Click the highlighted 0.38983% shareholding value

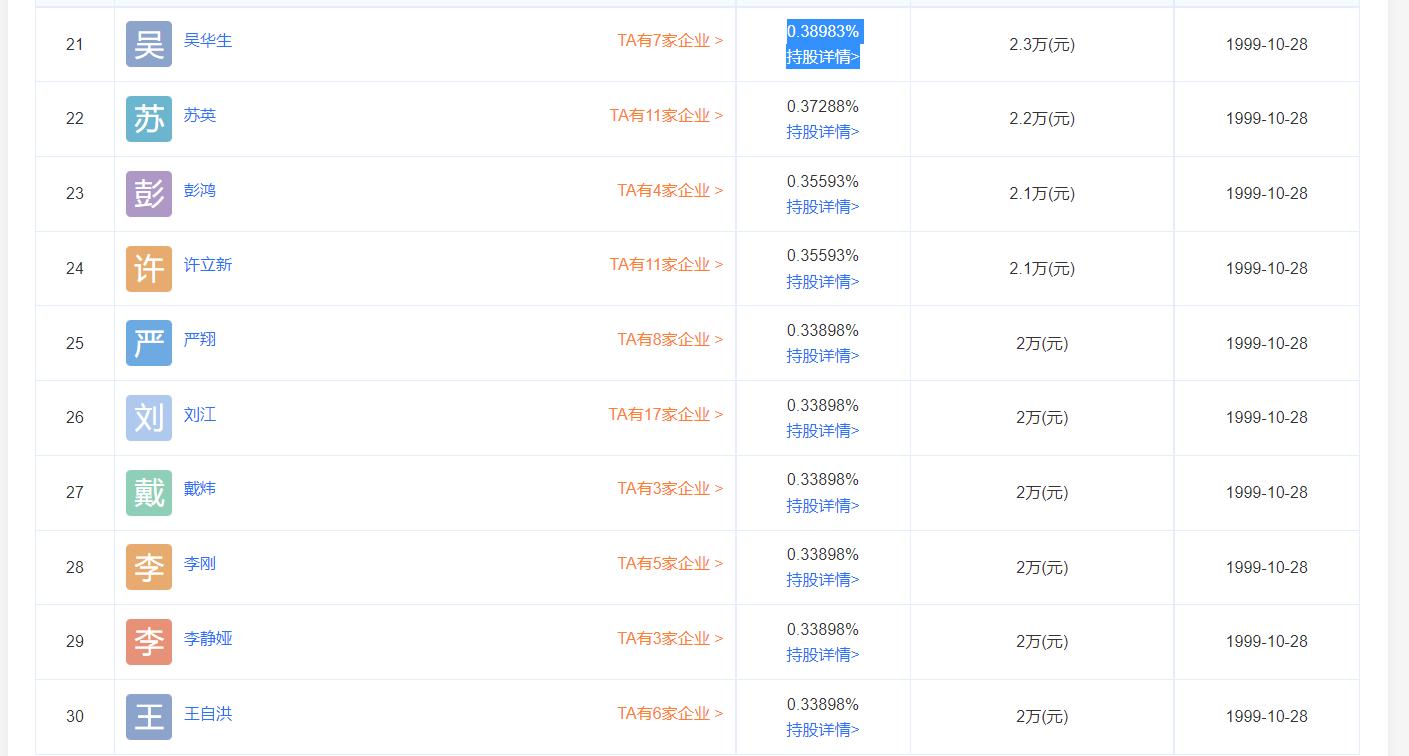tap(823, 31)
